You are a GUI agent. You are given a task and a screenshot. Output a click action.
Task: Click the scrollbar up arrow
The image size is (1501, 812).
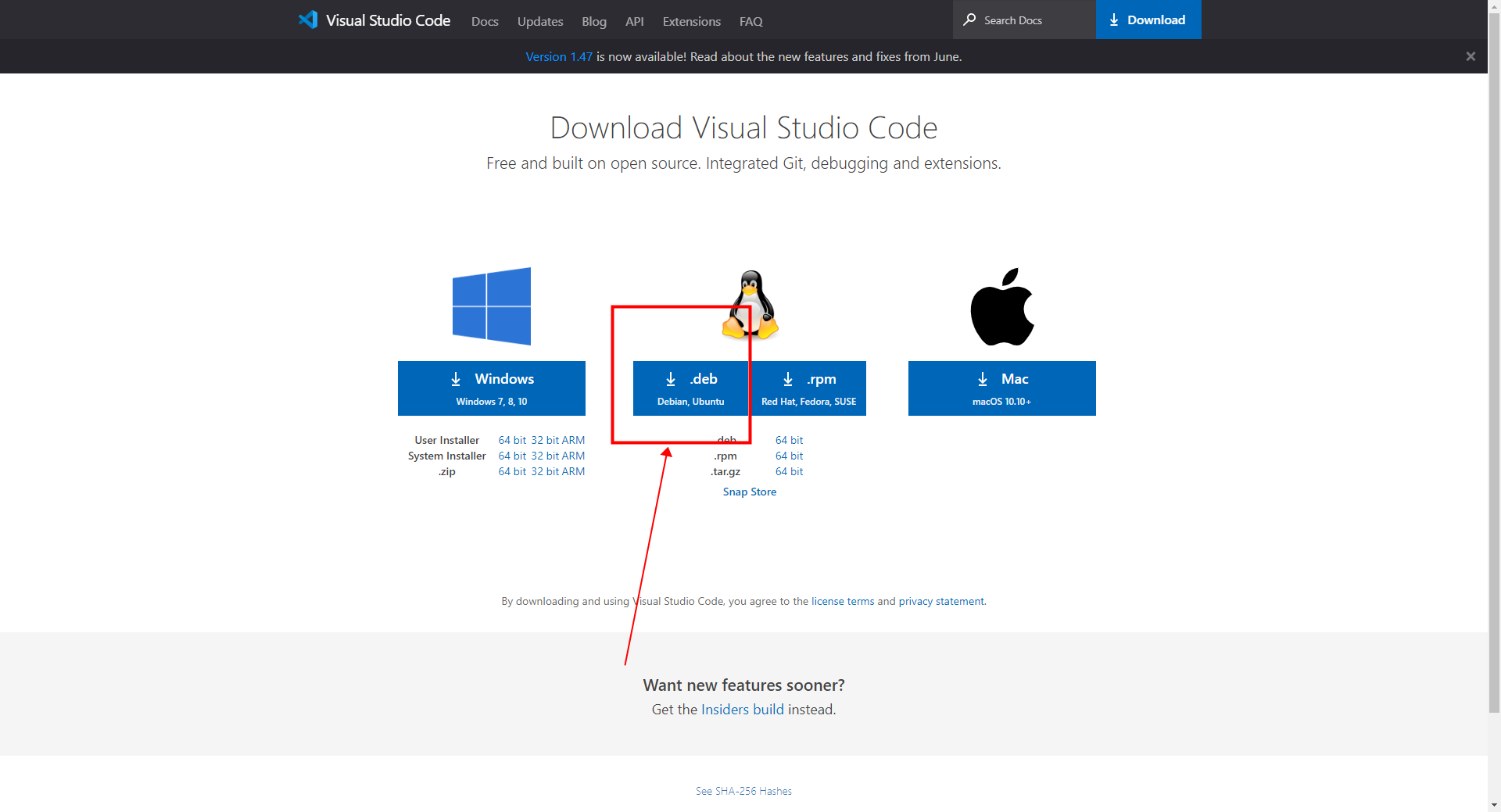[x=1494, y=6]
